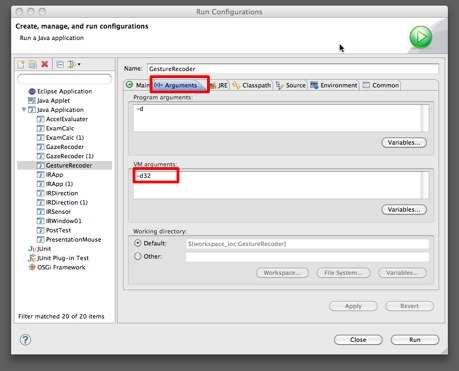Select Java Application category label

[60, 110]
